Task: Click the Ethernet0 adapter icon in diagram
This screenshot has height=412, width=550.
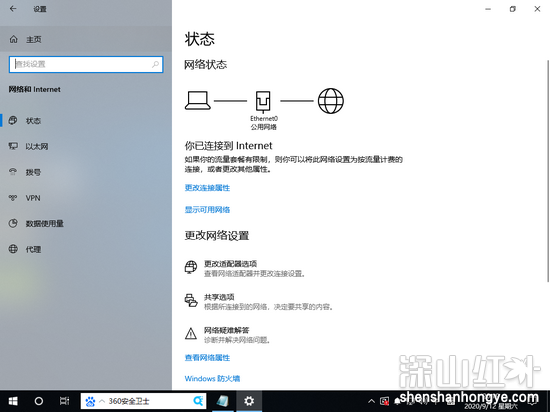Action: (x=263, y=101)
